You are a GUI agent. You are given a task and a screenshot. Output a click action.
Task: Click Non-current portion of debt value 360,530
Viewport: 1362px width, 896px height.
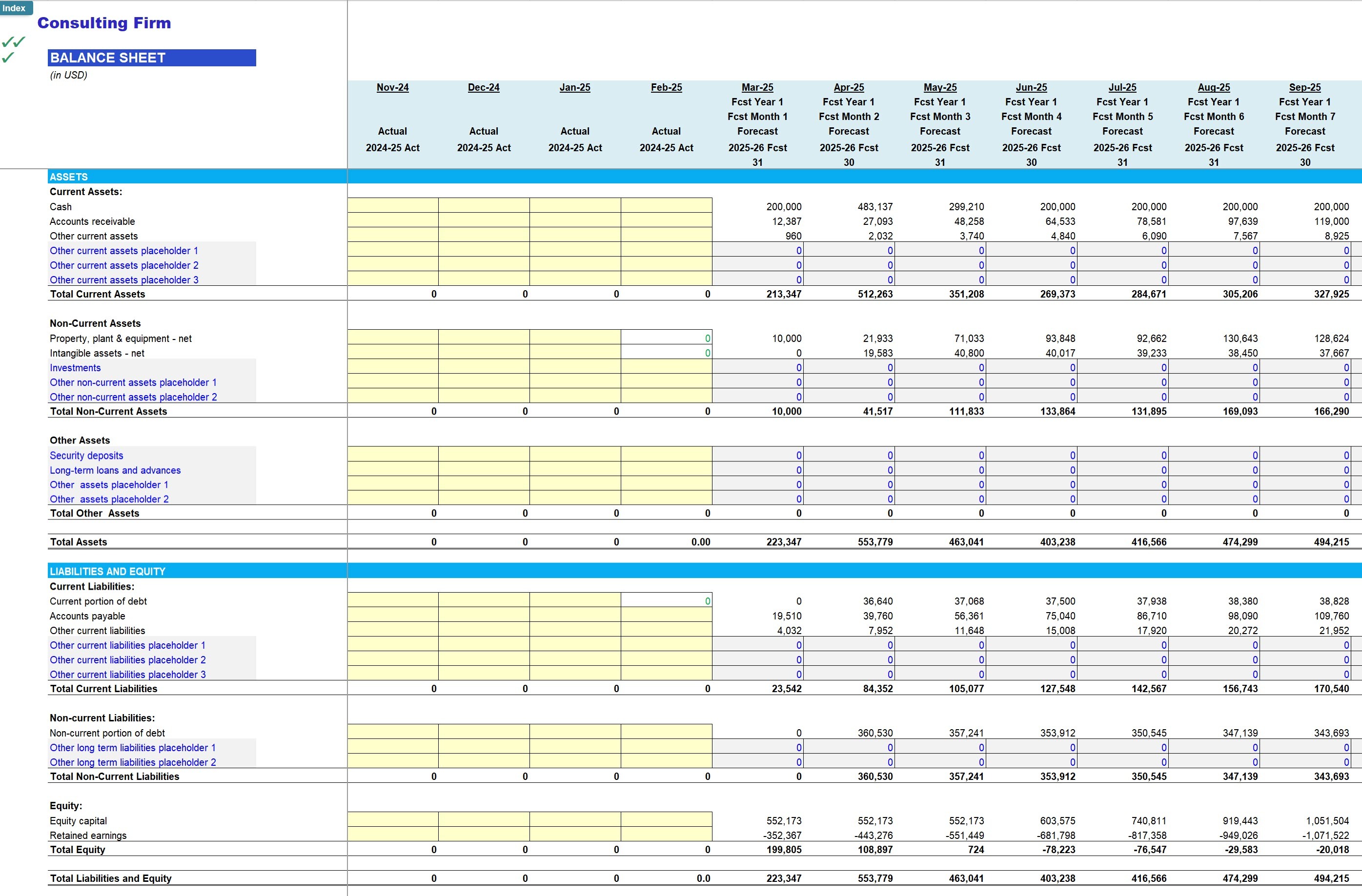[x=875, y=733]
